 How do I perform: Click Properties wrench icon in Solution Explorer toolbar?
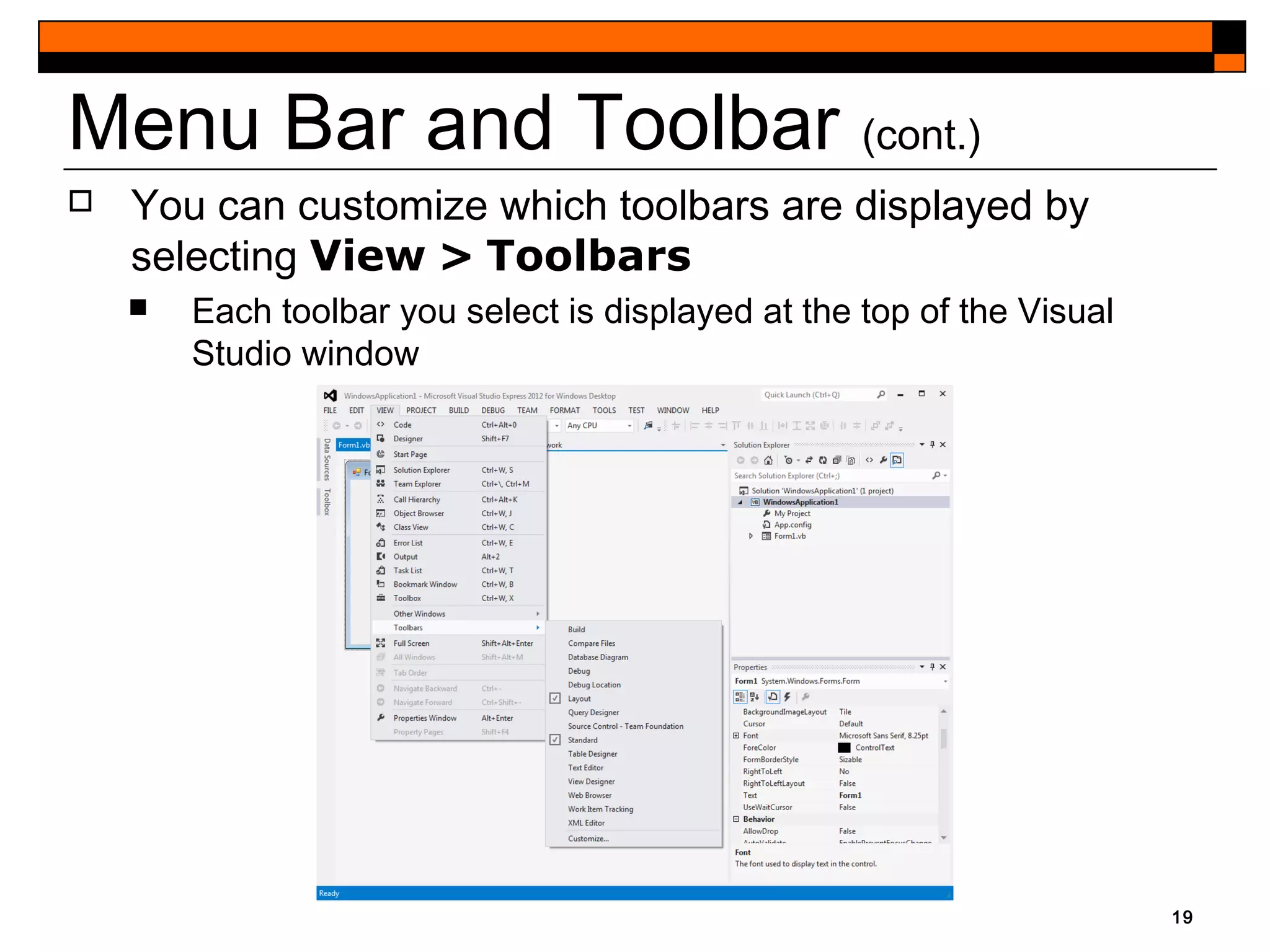[883, 460]
